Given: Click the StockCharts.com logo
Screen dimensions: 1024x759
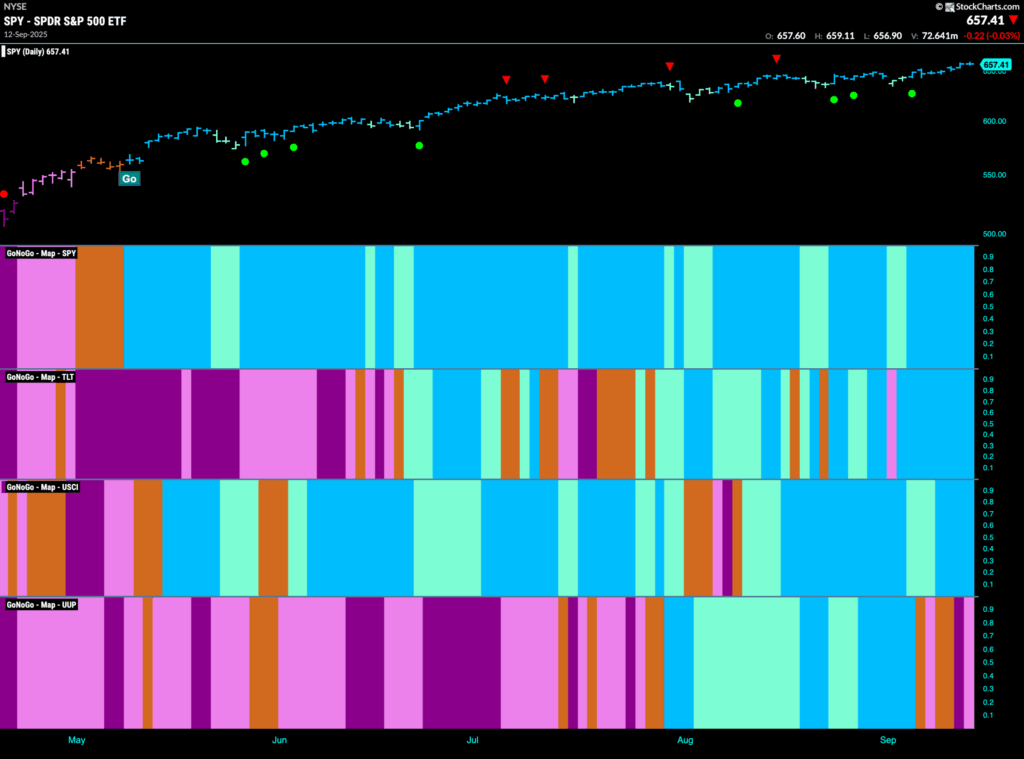Looking at the screenshot, I should tap(978, 7).
